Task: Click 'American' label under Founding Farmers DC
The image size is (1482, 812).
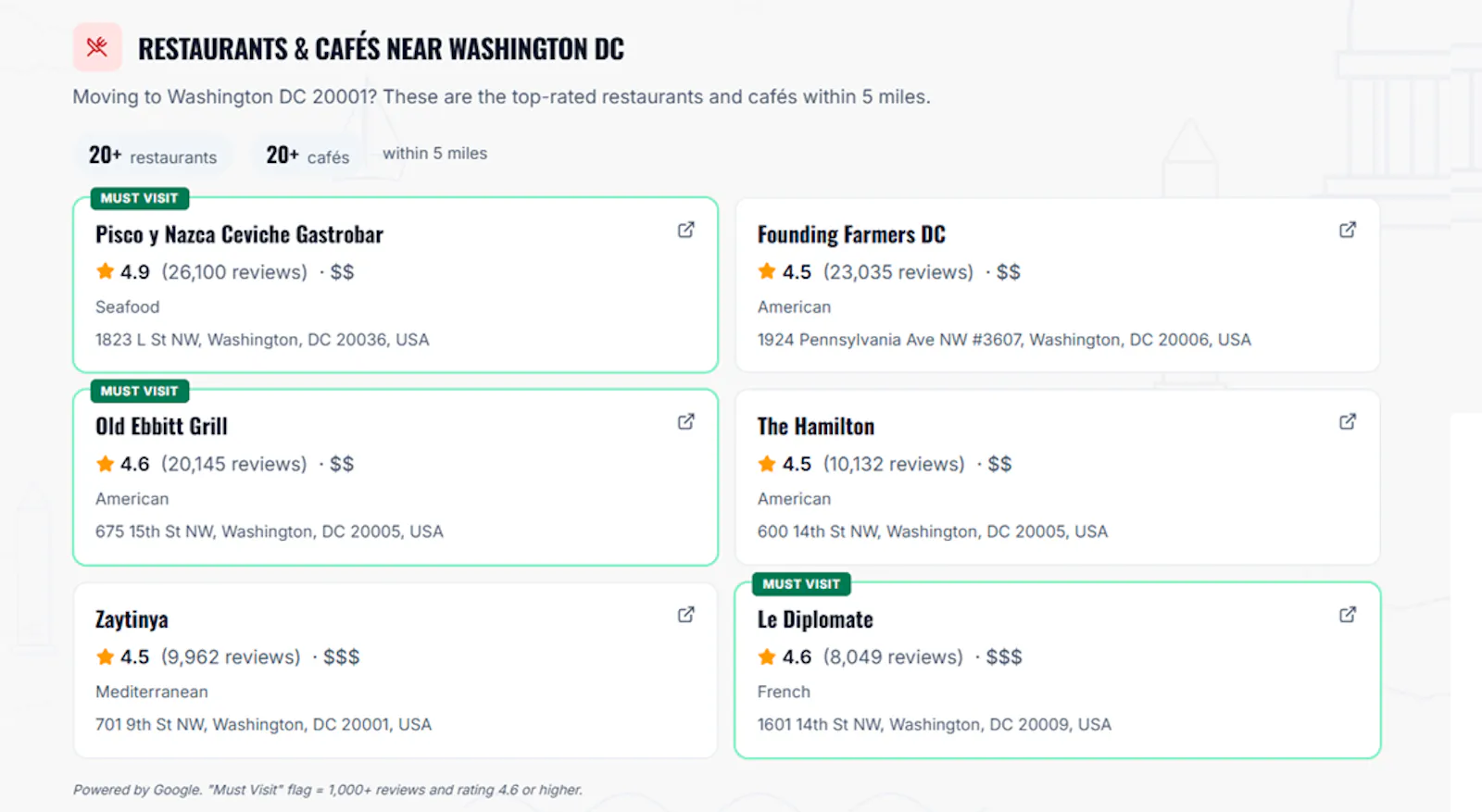Action: (x=794, y=306)
